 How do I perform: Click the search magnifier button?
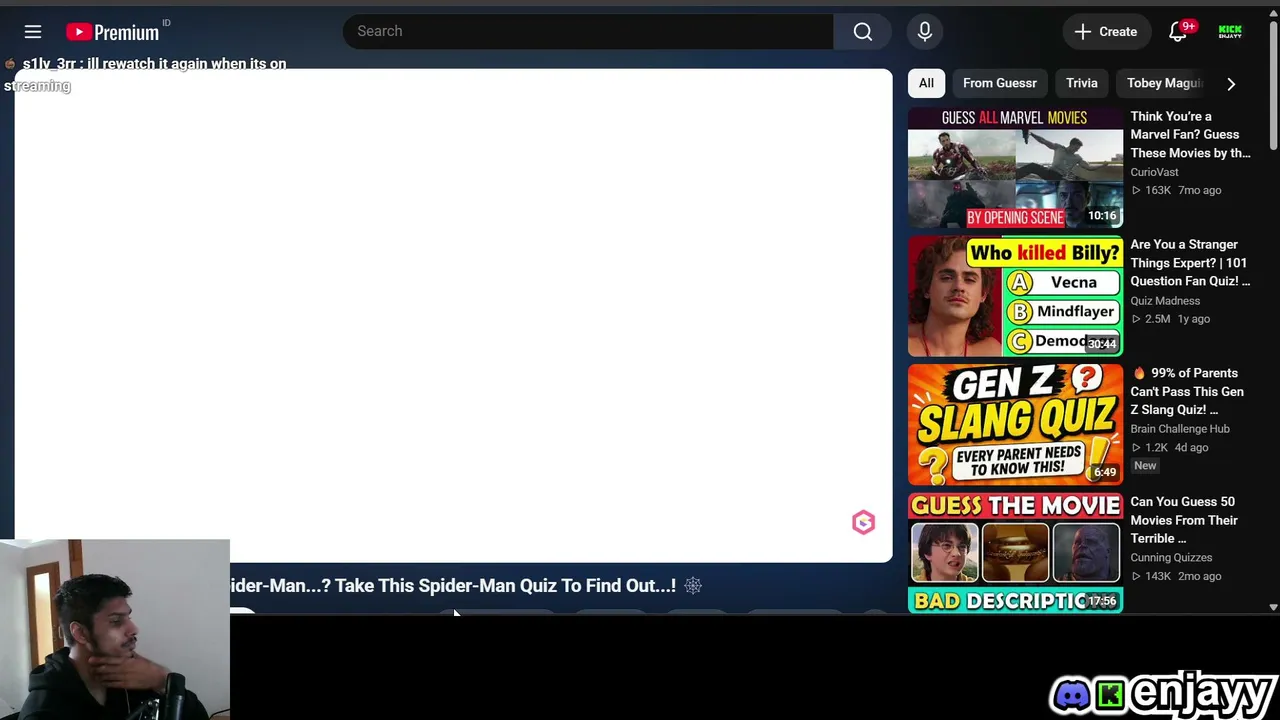point(863,32)
